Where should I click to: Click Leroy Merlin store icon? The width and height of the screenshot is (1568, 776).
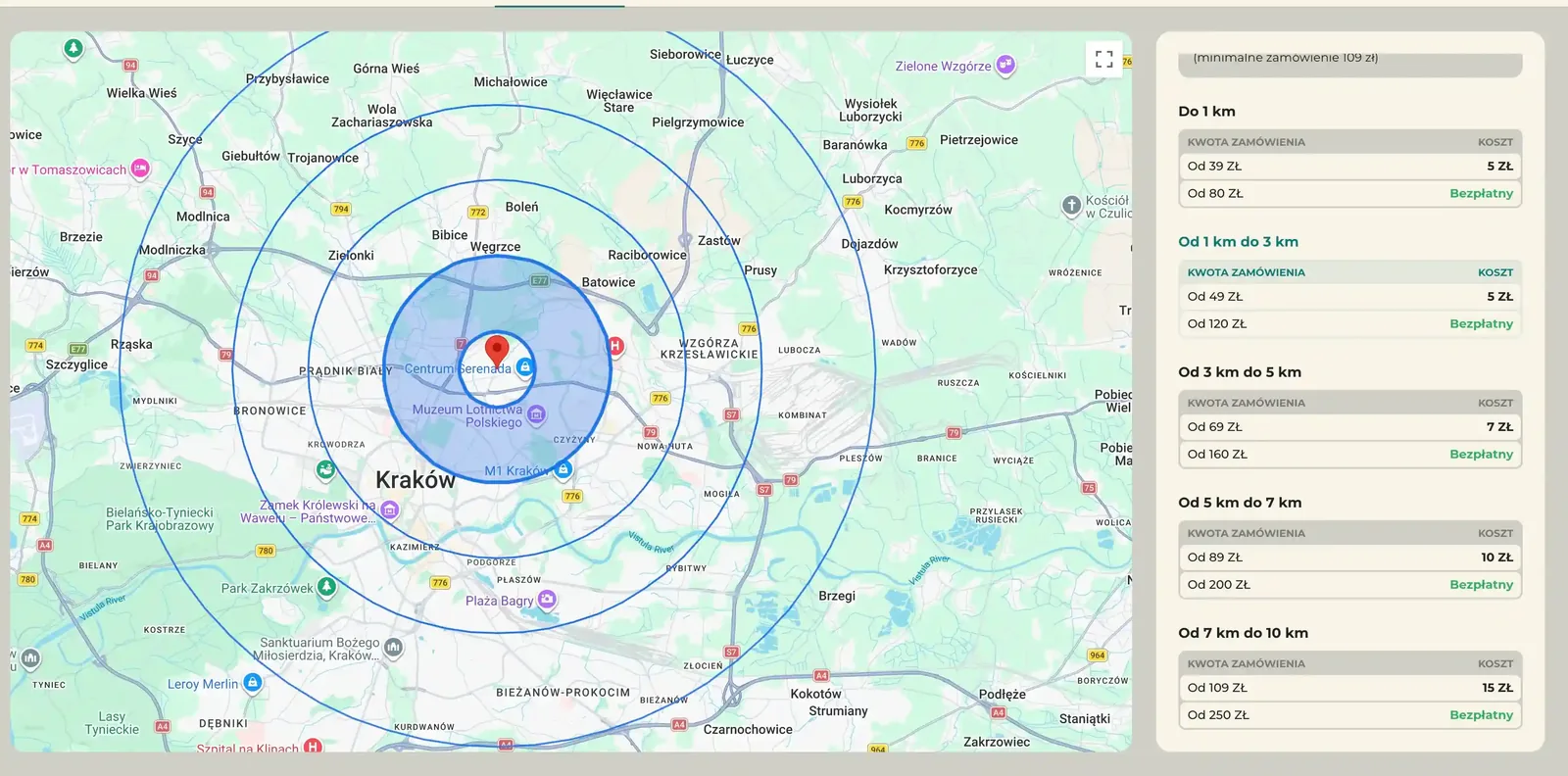(x=253, y=683)
